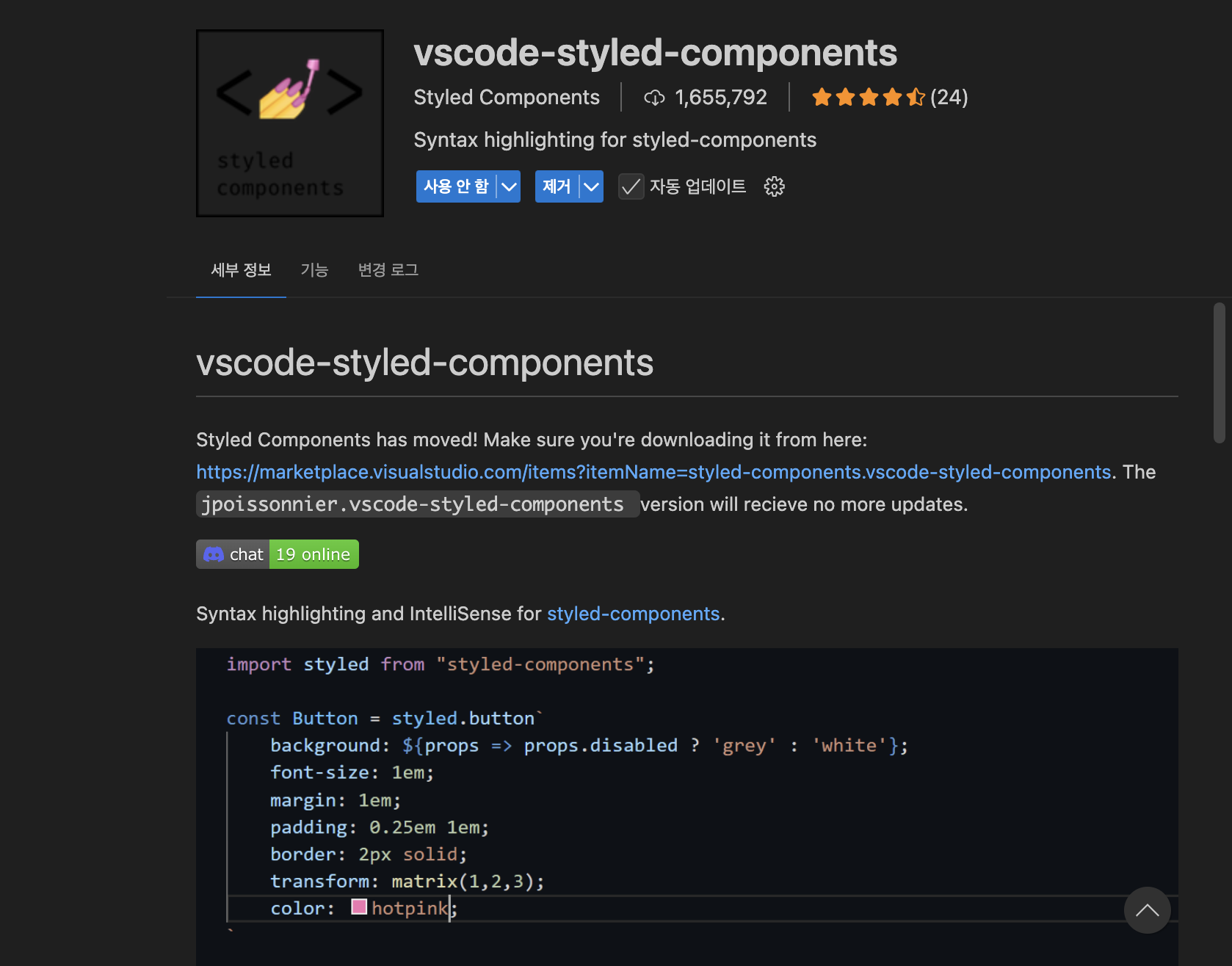Click the star rating
This screenshot has height=966, width=1232.
868,97
